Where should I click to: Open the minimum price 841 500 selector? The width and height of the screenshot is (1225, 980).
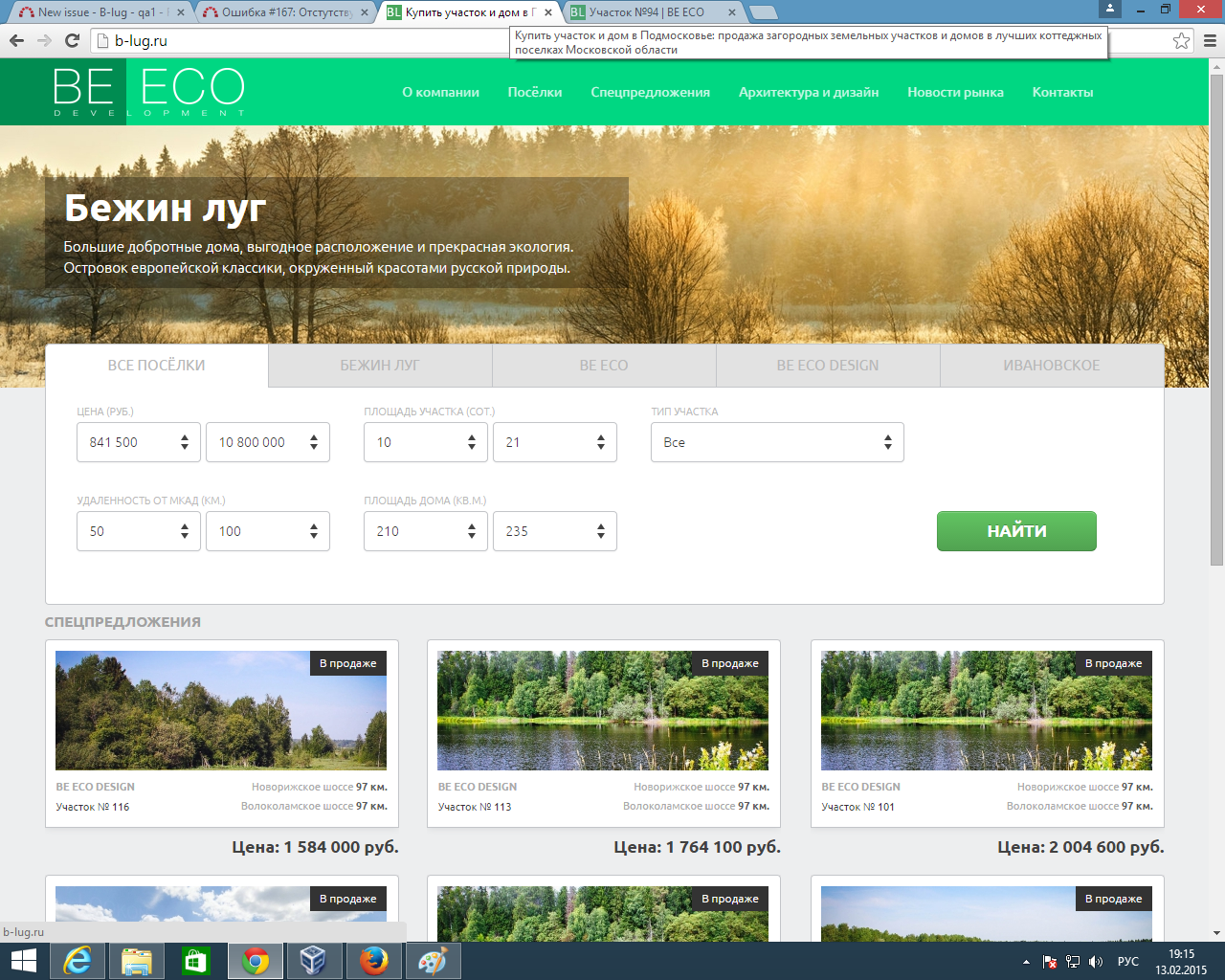click(x=138, y=442)
